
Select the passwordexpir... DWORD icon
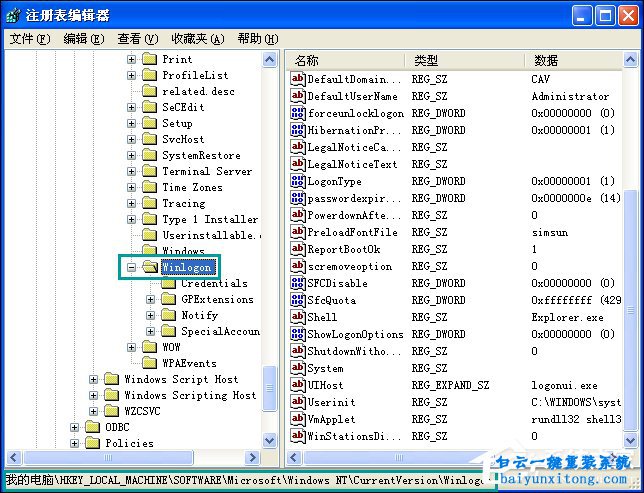pos(298,198)
